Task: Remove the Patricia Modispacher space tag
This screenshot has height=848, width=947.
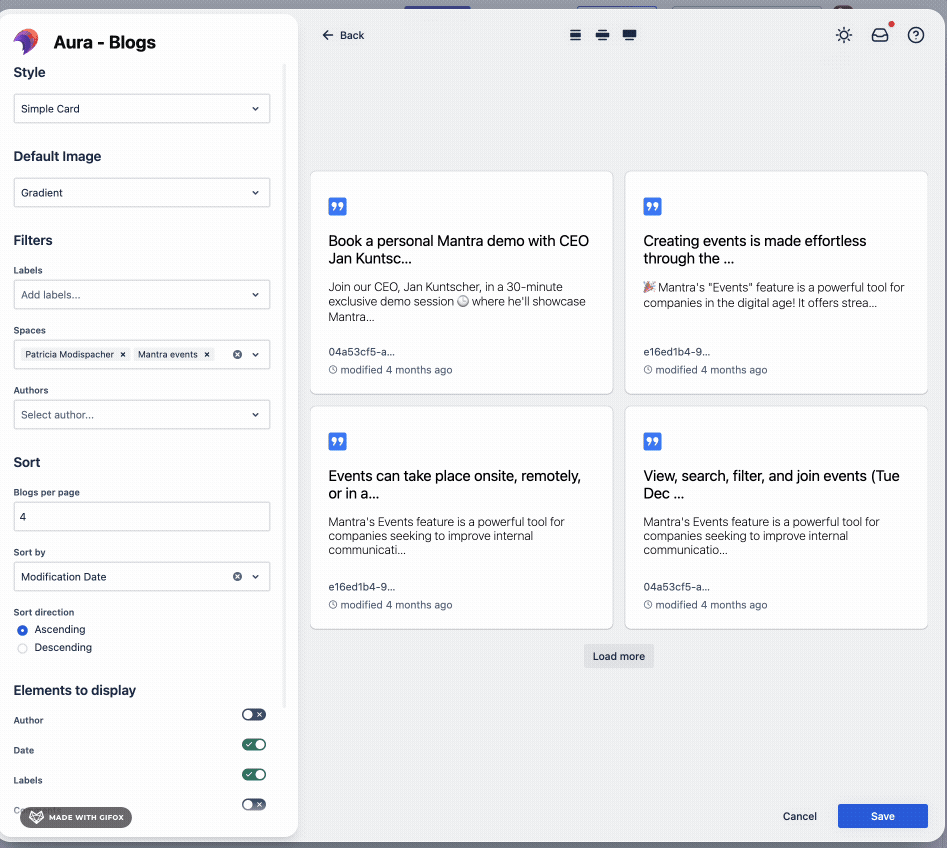Action: (123, 355)
